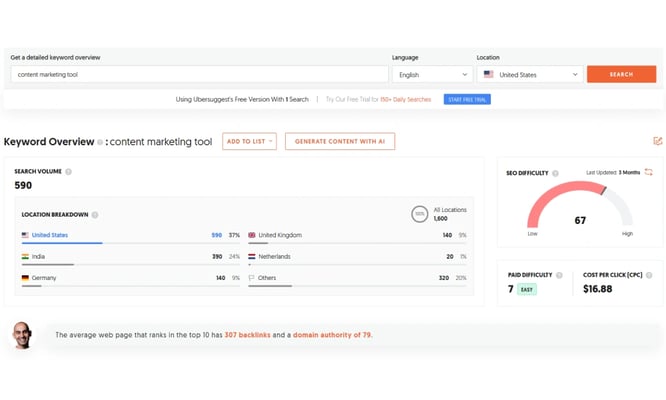Click the refresh icon next to Last Updated
The image size is (666, 400).
(649, 172)
